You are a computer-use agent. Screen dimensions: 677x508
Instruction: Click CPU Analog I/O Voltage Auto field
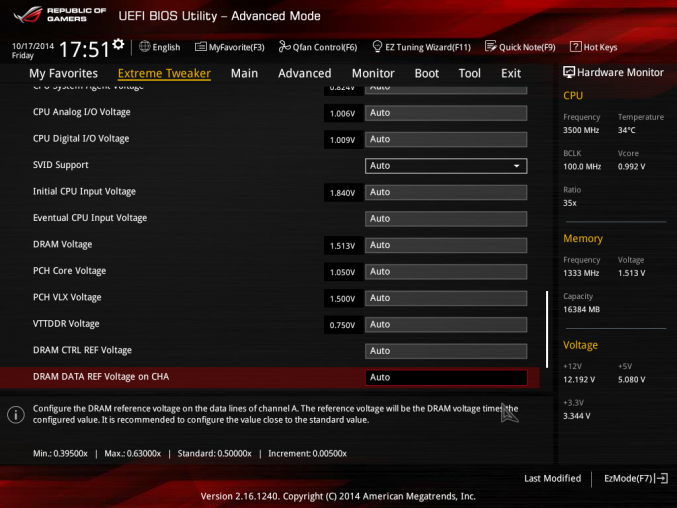click(446, 113)
